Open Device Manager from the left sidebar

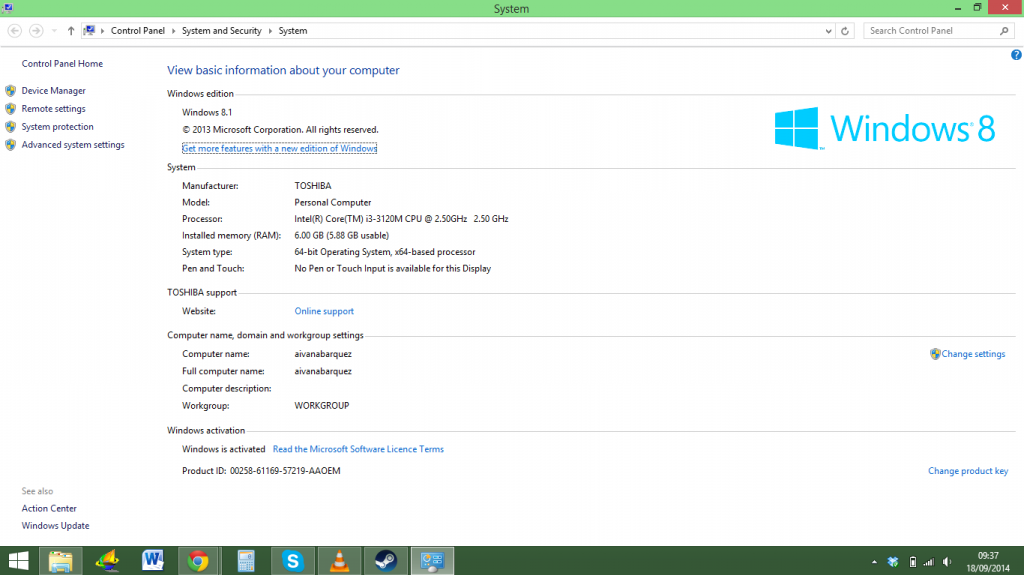click(53, 91)
